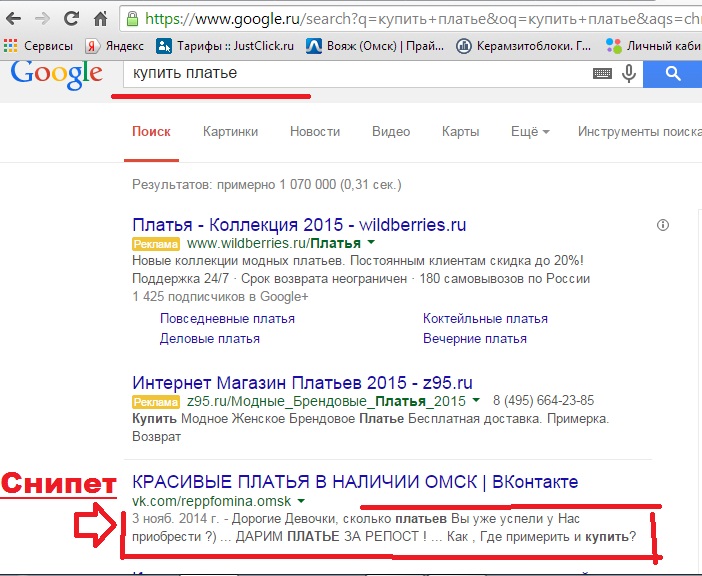Open the Повседневные платья sitelink
702x576 pixels.
click(x=227, y=319)
